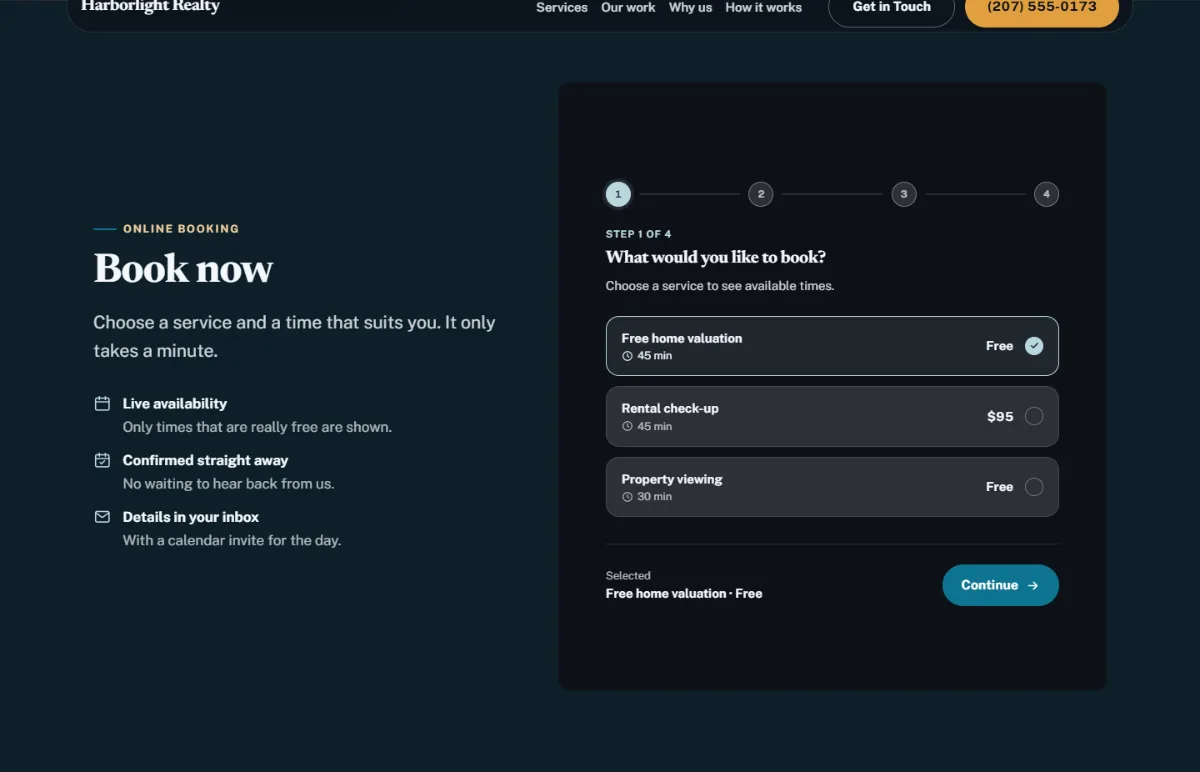
Task: Click the calendar icon beside Live availability
Action: click(x=102, y=404)
